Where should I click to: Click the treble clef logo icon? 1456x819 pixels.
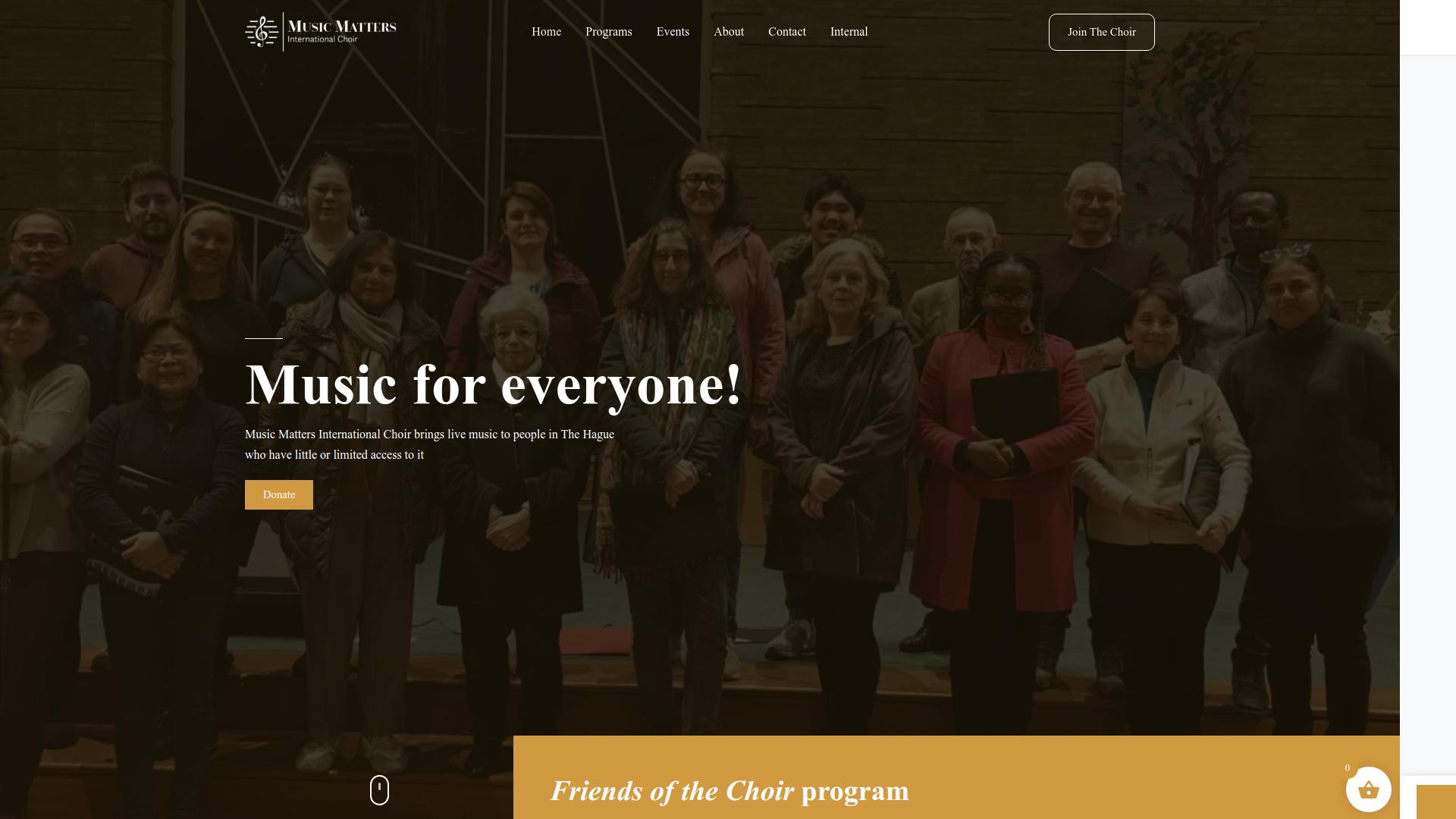pyautogui.click(x=262, y=32)
